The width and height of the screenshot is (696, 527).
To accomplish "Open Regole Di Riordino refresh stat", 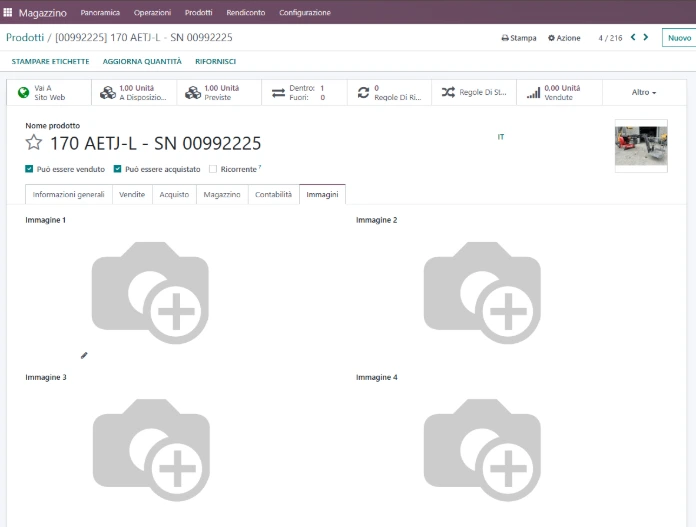I will pyautogui.click(x=389, y=92).
